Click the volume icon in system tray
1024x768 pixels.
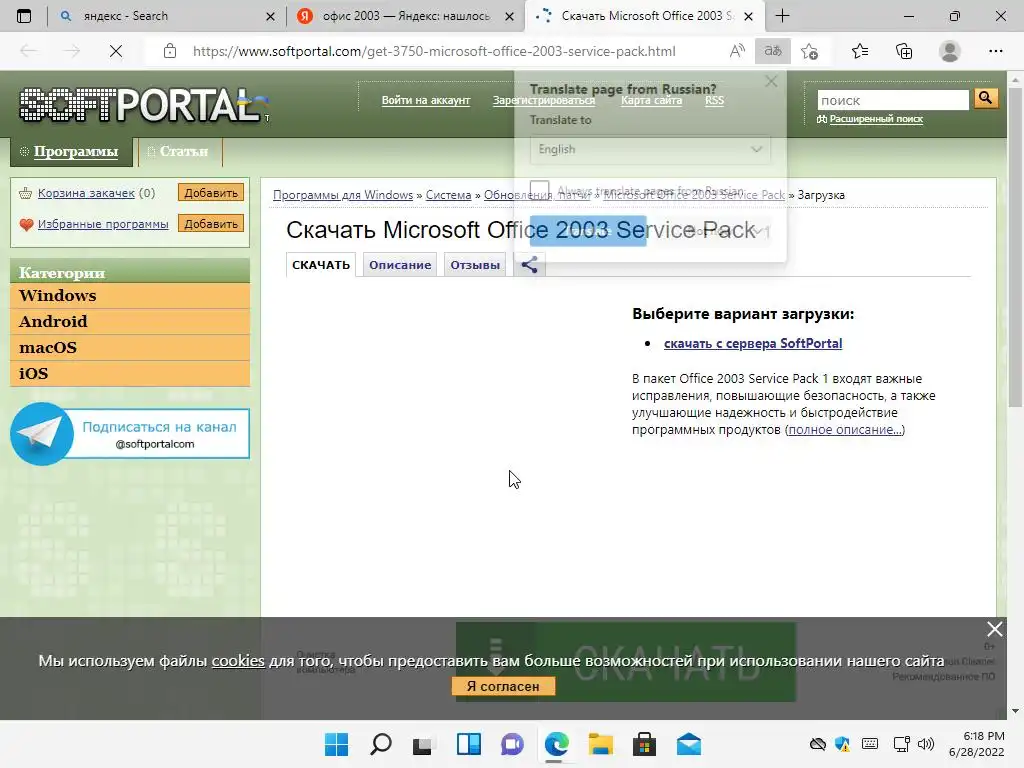click(925, 744)
